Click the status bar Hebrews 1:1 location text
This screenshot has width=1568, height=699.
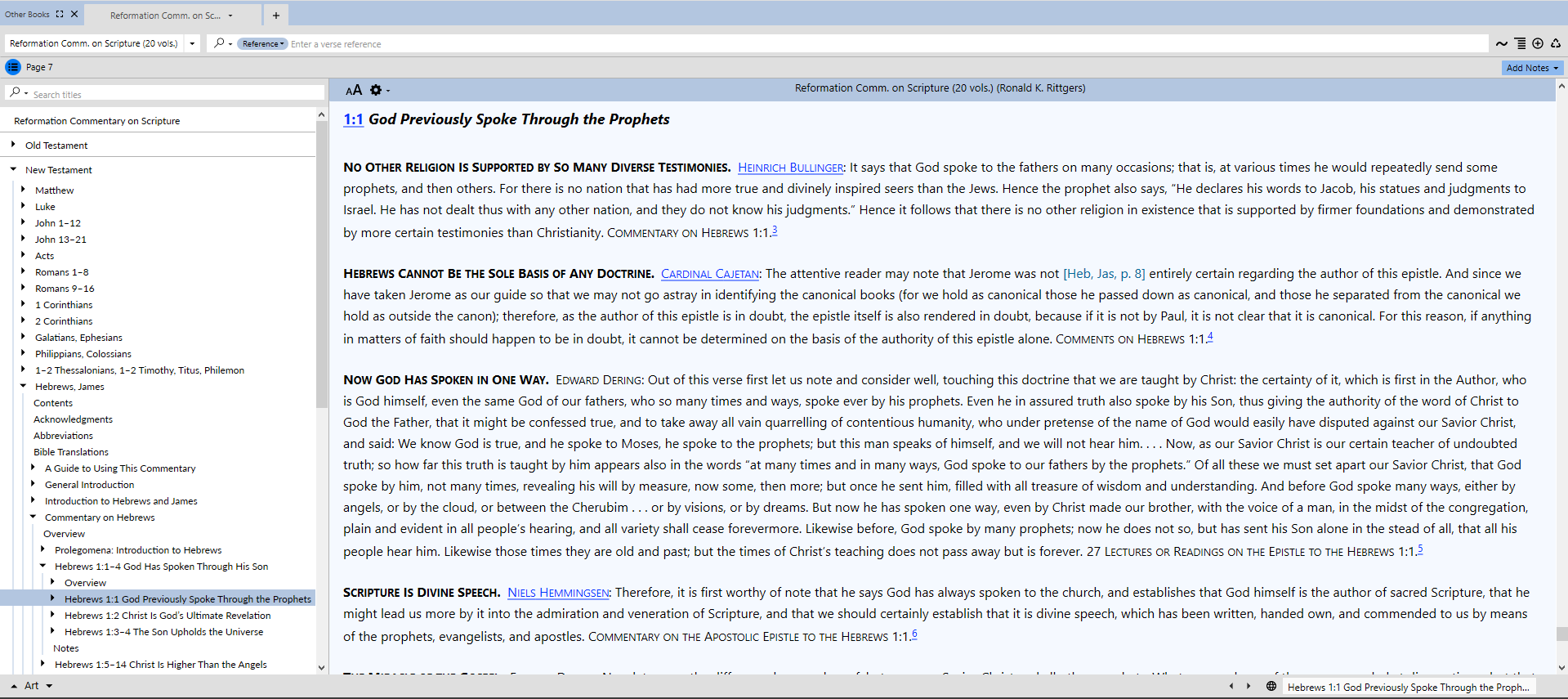coord(1408,687)
